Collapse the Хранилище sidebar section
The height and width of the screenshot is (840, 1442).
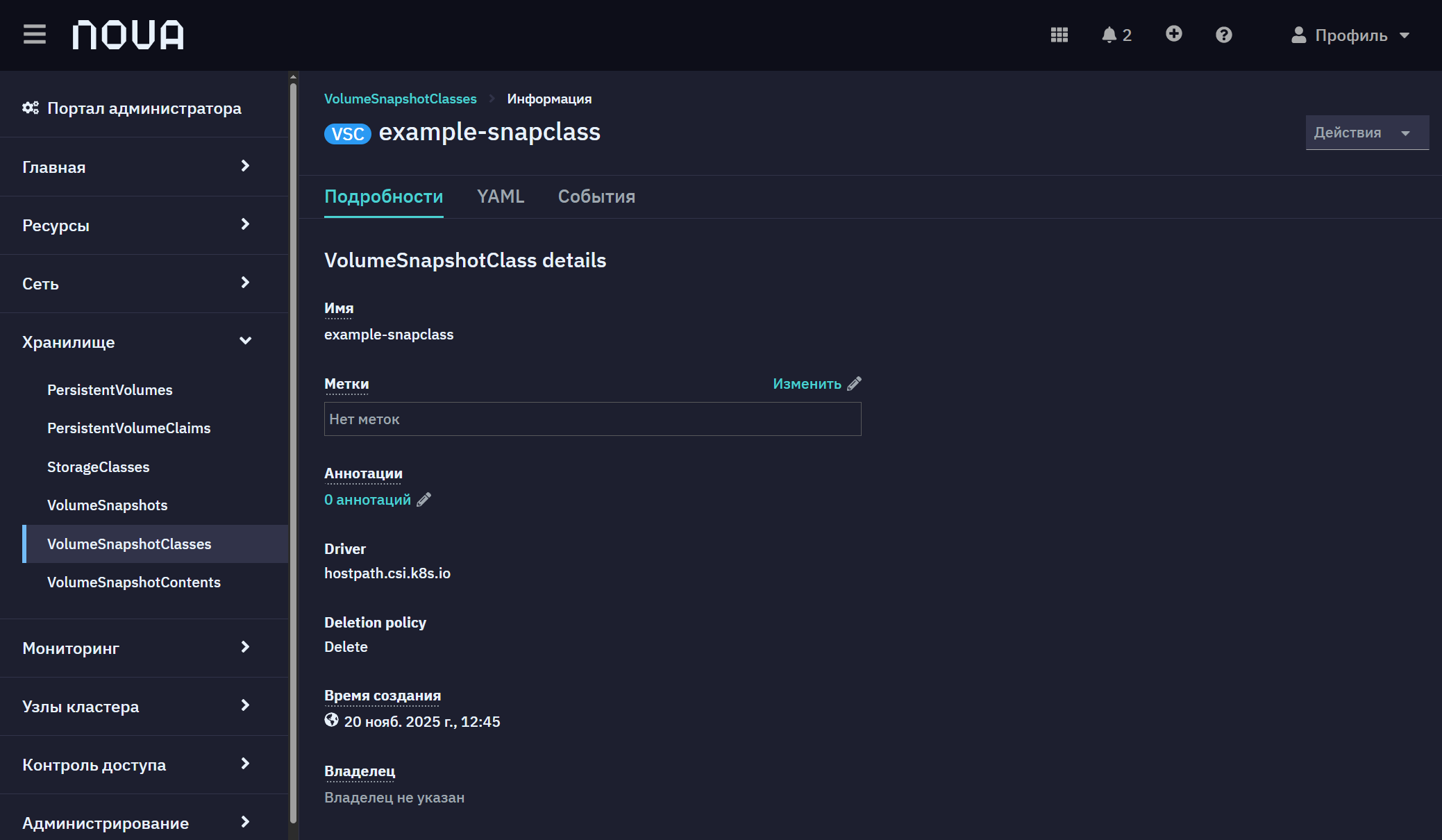(x=144, y=342)
